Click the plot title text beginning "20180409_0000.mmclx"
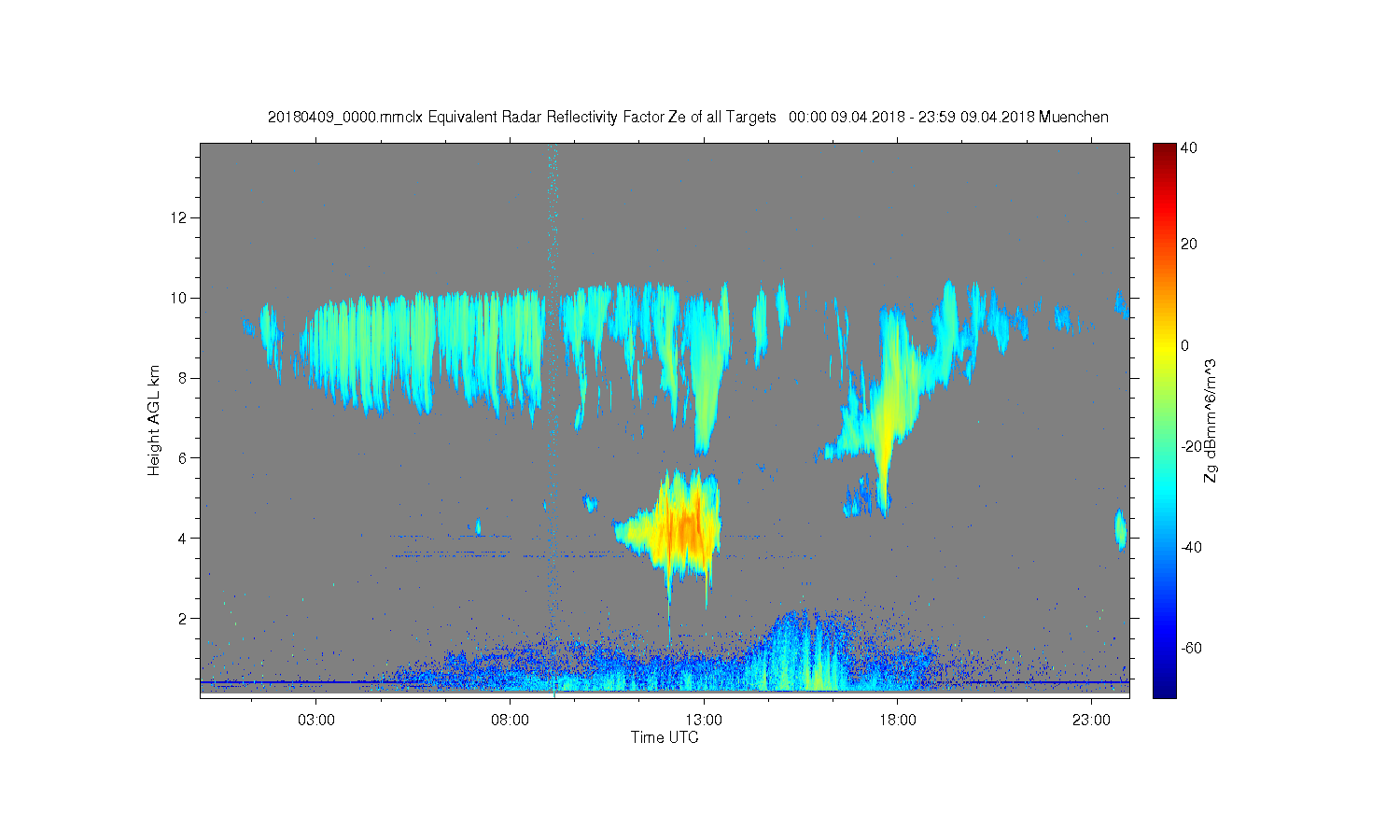 tap(688, 117)
